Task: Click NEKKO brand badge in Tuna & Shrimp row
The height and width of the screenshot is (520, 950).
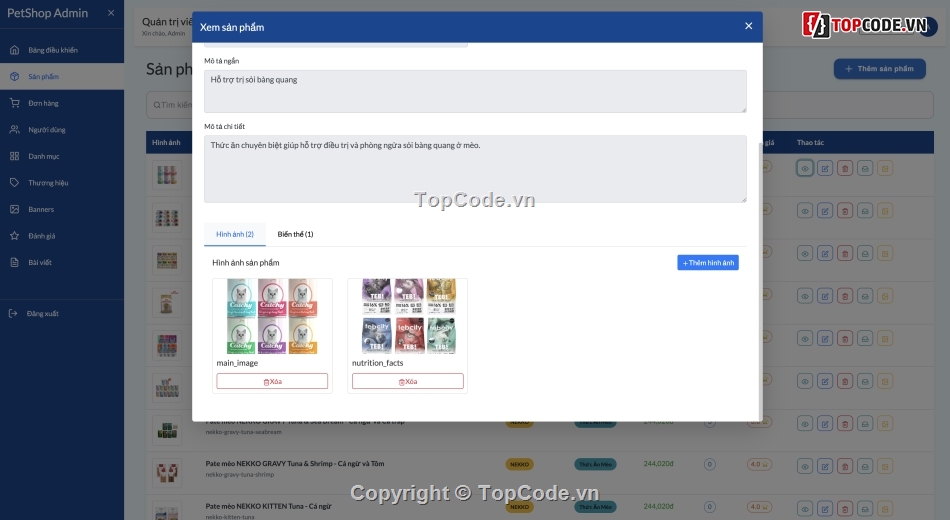Action: click(x=519, y=464)
